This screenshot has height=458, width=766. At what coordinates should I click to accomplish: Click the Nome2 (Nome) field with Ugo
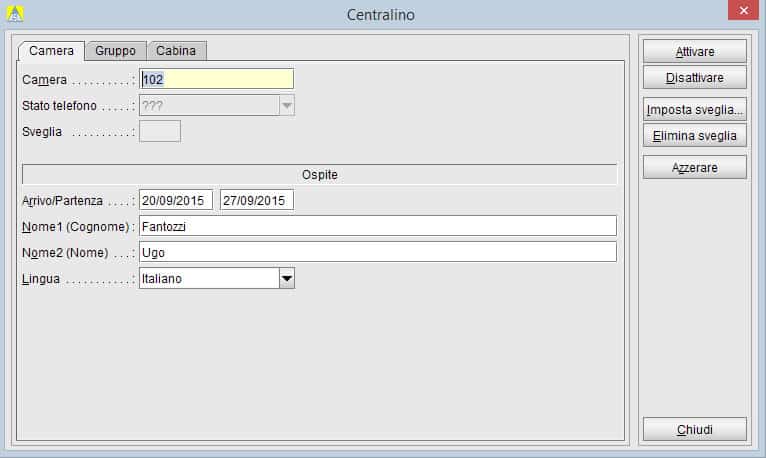pyautogui.click(x=377, y=252)
